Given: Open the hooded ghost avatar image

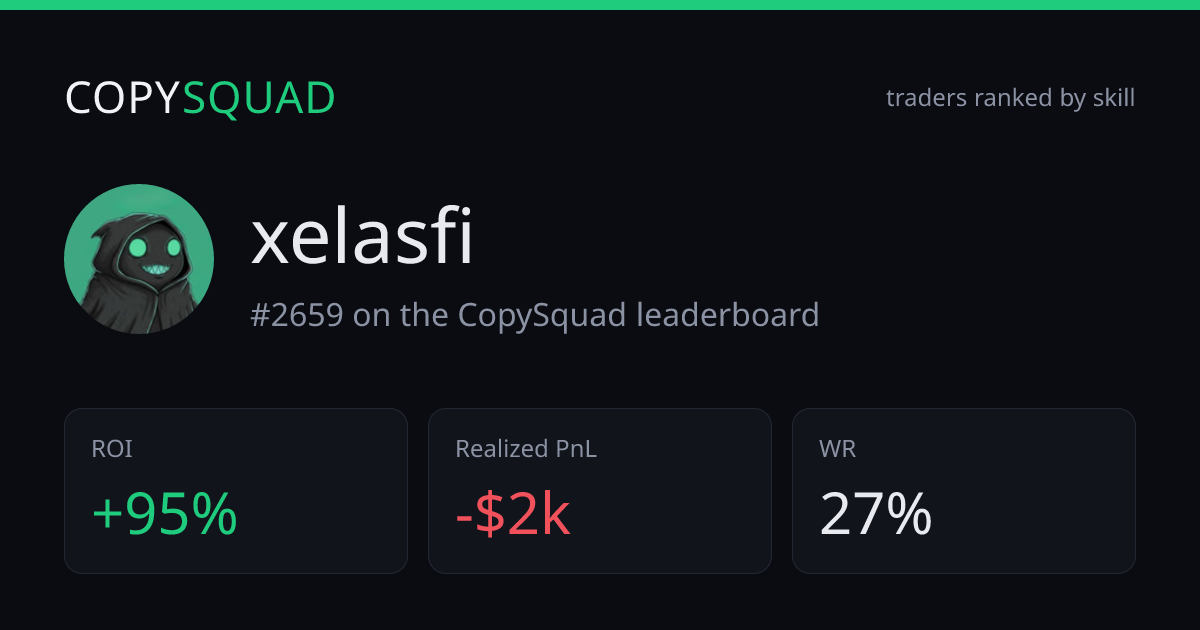Looking at the screenshot, I should coord(139,259).
